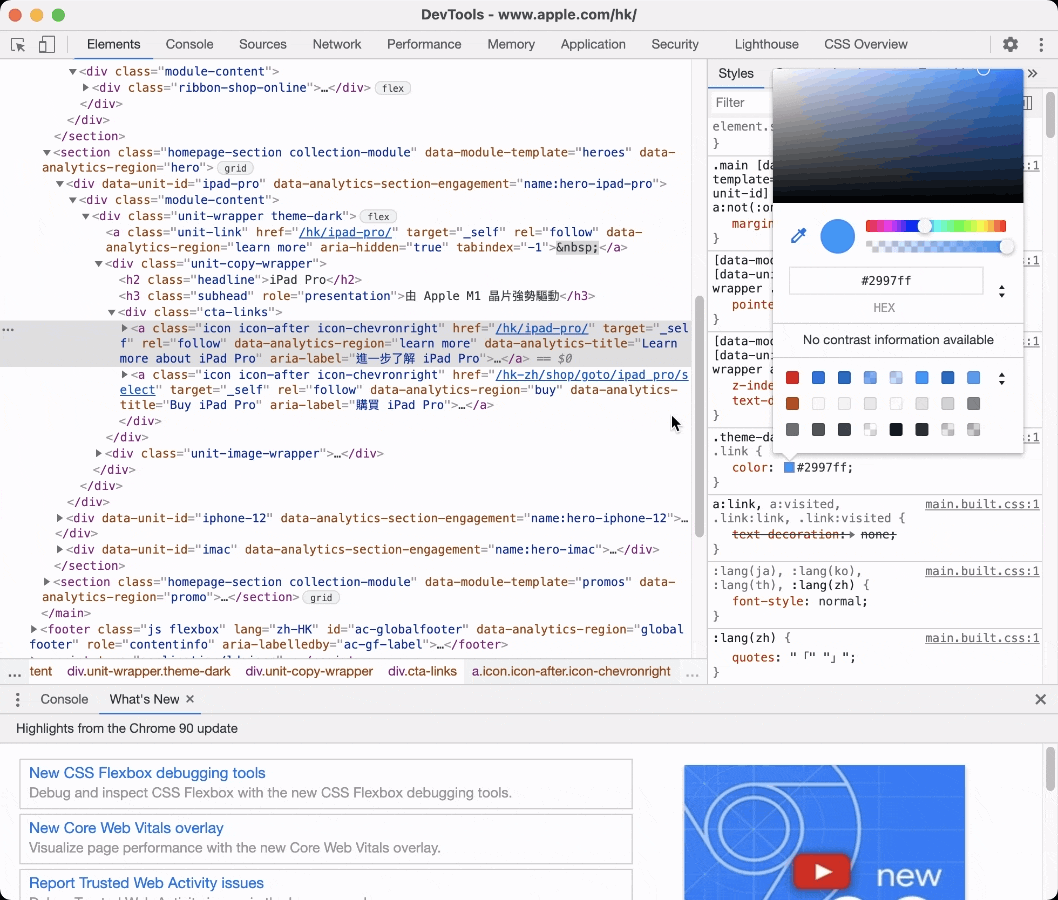Select the red swatch in the palette

(792, 378)
